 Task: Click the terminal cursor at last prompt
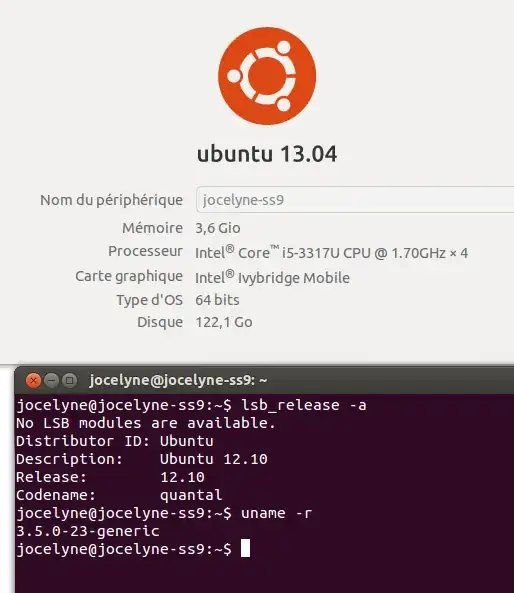click(245, 548)
